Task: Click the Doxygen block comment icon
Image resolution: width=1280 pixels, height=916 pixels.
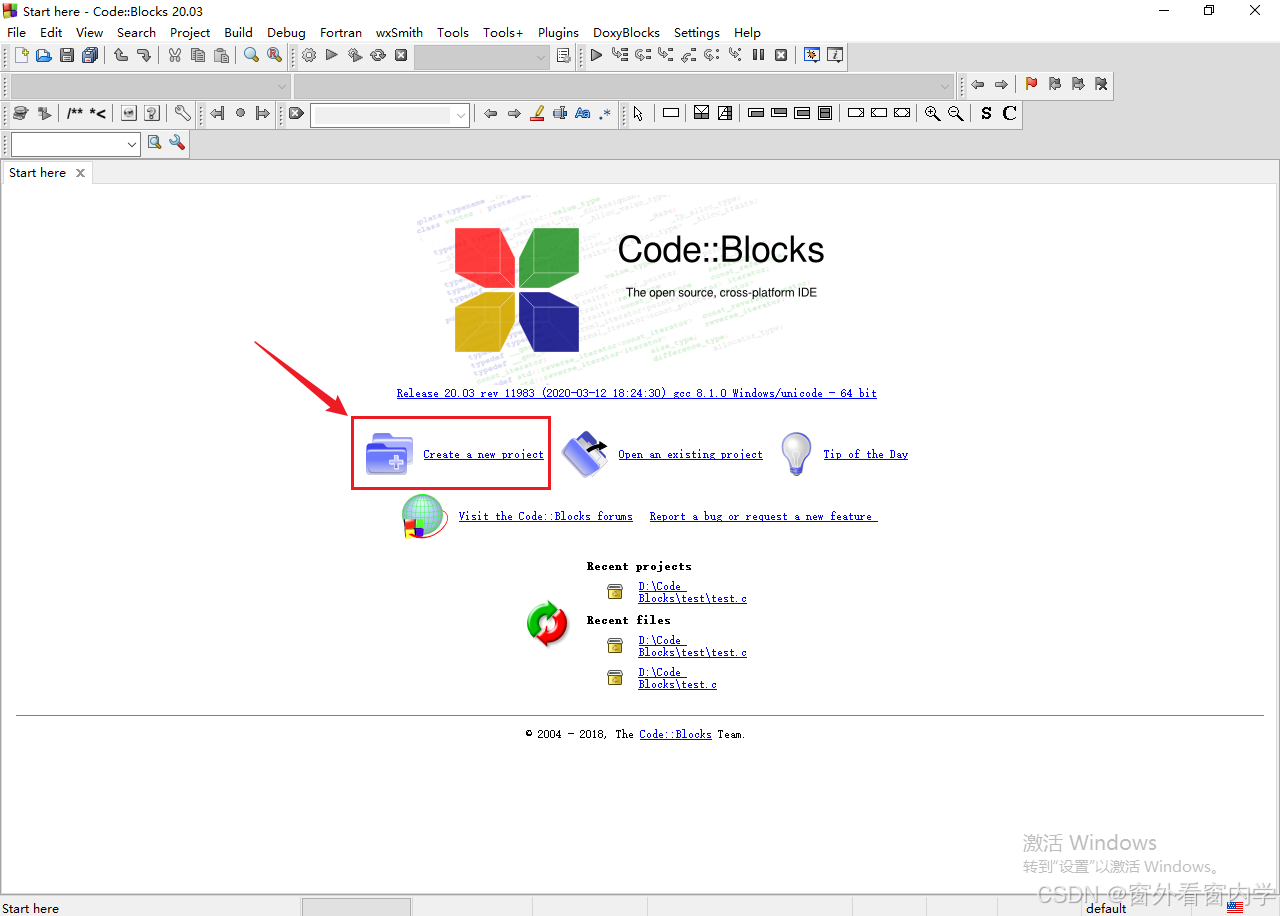Action: pyautogui.click(x=75, y=114)
